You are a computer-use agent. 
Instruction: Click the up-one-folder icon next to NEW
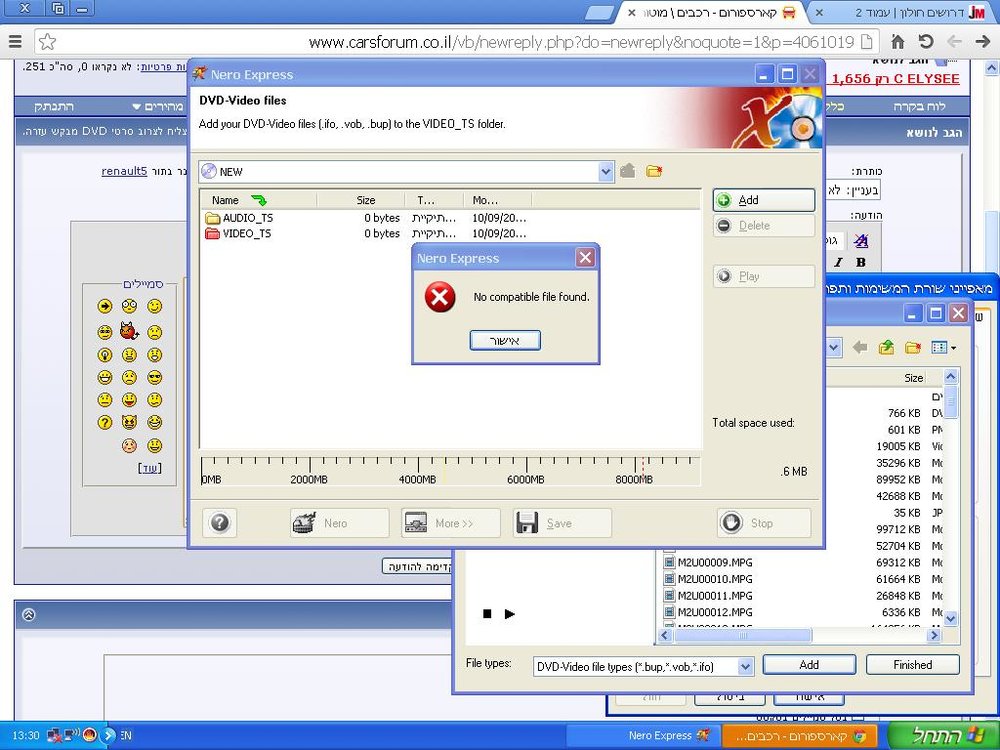(x=628, y=171)
